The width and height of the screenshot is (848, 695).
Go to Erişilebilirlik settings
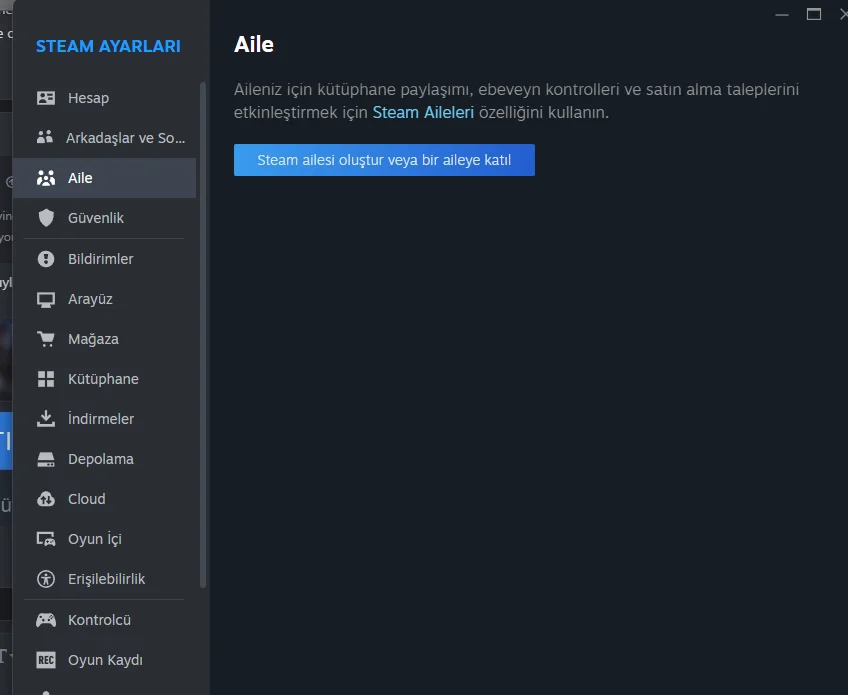tap(104, 579)
